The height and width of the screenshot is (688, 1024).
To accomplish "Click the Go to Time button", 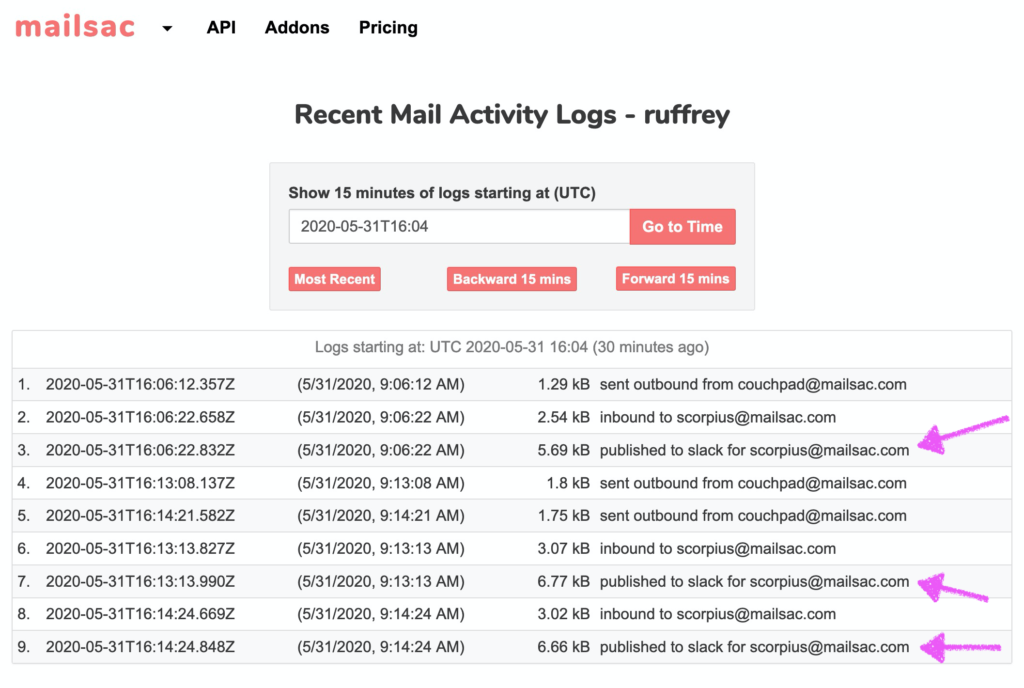I will [x=682, y=227].
